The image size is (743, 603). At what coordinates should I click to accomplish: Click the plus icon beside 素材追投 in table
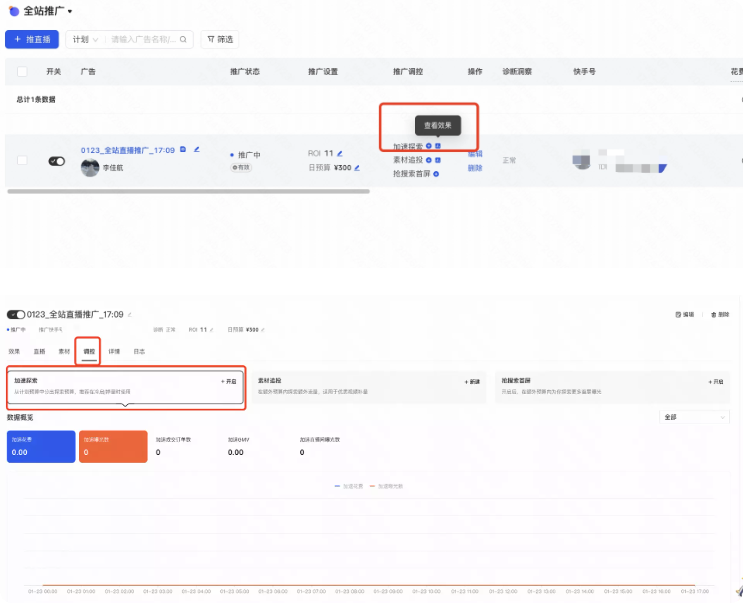click(x=429, y=159)
